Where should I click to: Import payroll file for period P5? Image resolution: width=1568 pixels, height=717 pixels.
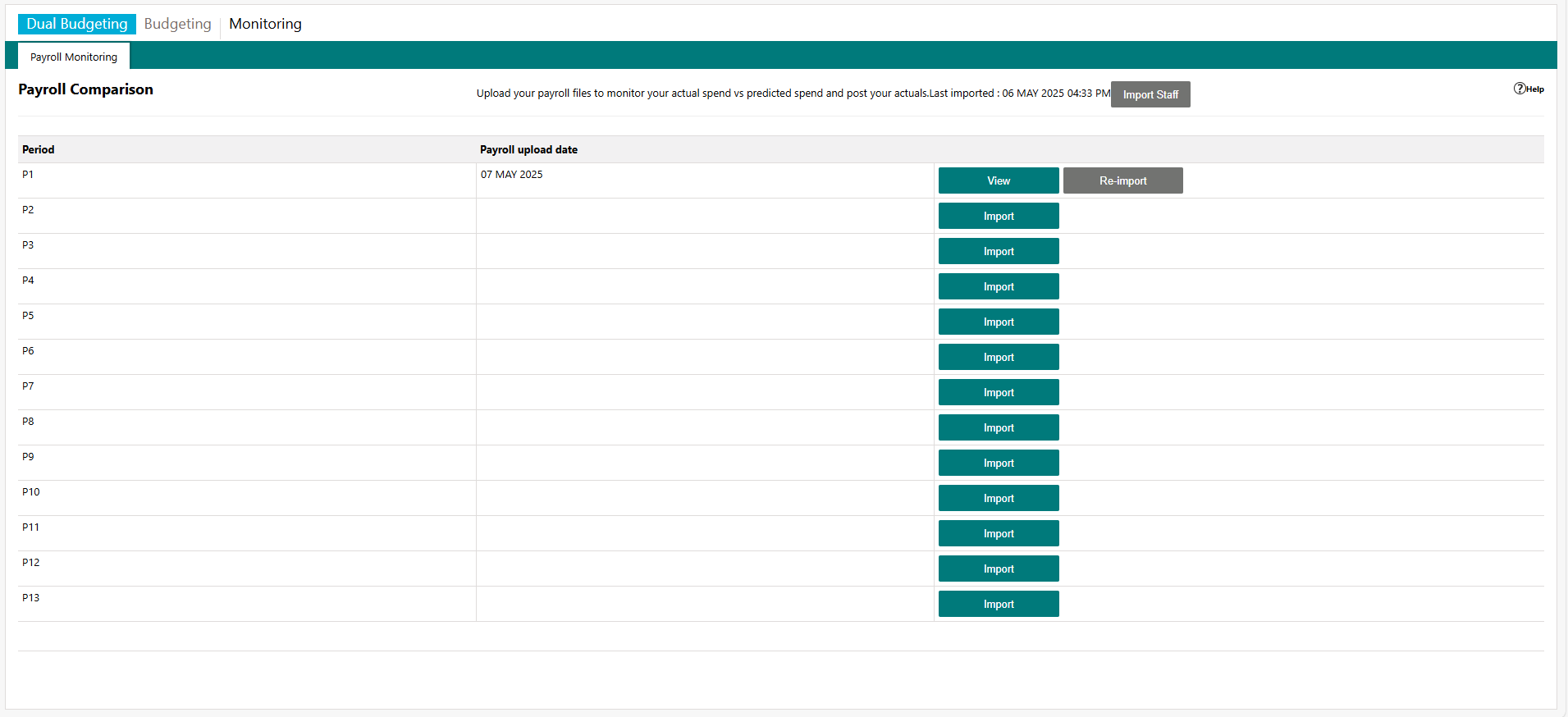(999, 322)
